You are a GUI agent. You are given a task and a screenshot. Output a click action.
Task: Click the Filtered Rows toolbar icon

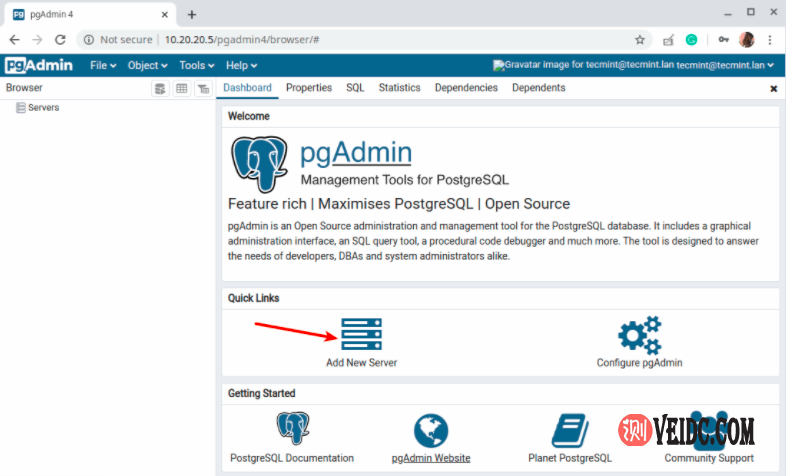click(x=203, y=89)
